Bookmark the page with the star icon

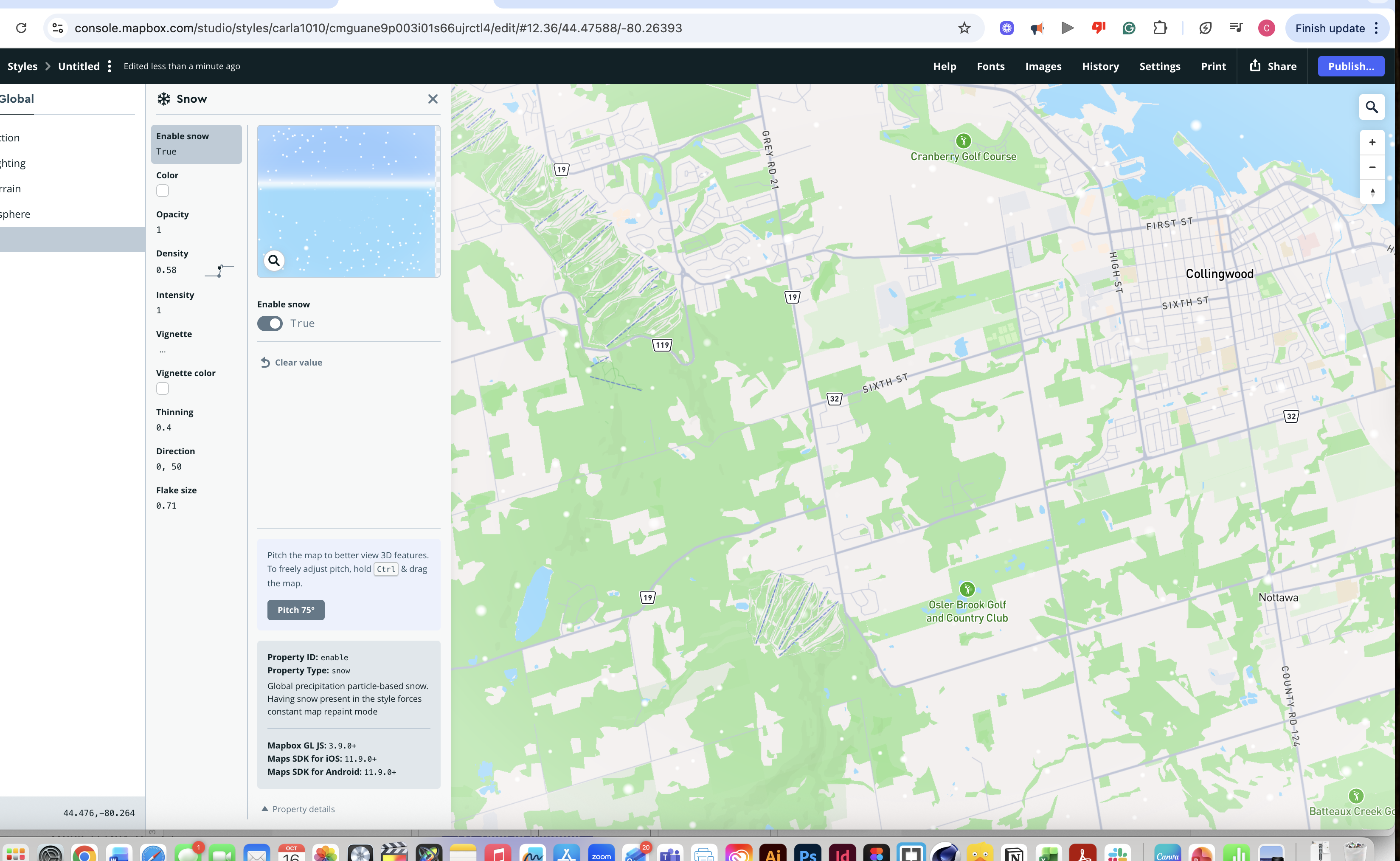964,28
